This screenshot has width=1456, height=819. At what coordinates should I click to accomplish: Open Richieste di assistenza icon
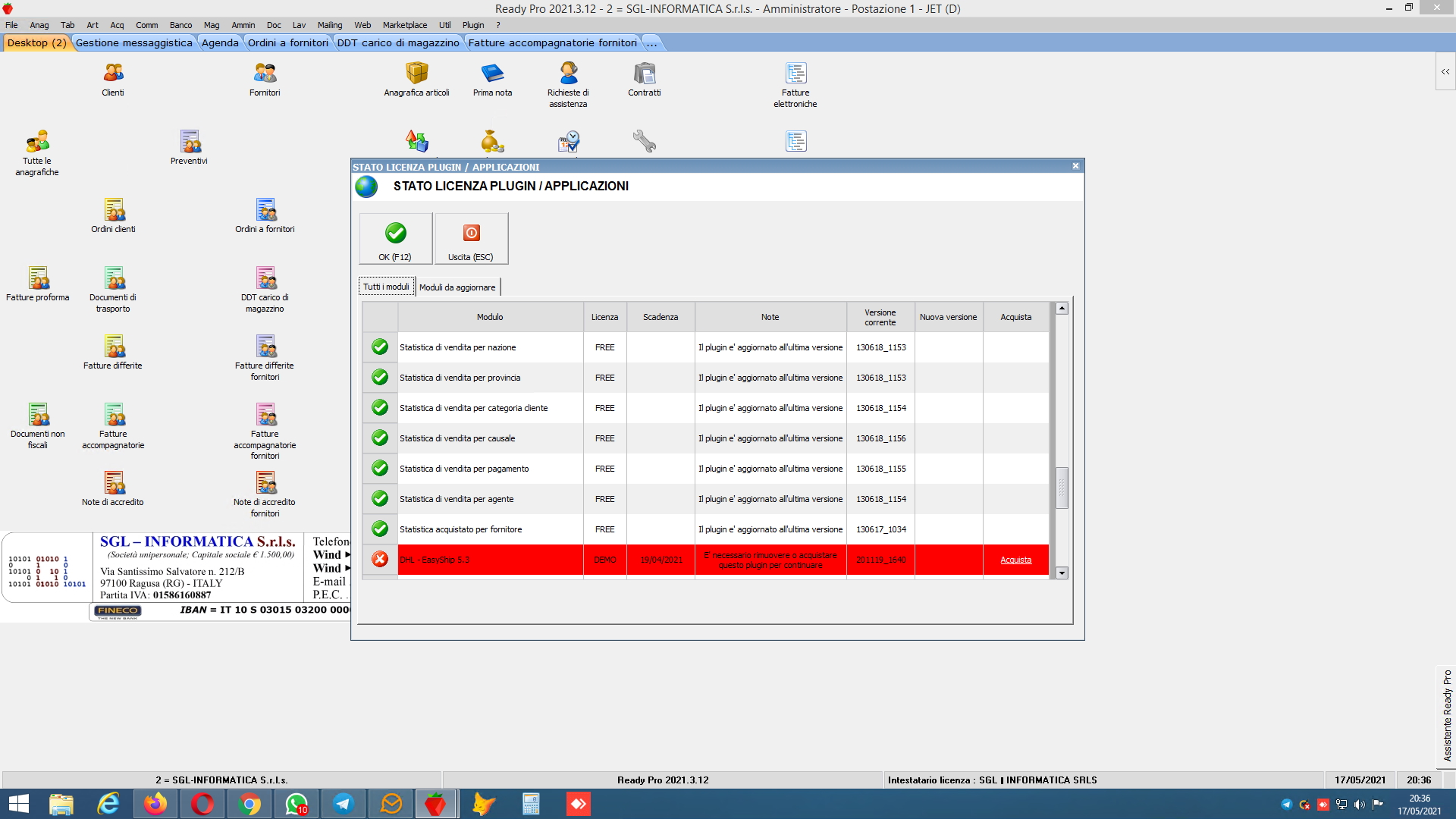click(x=568, y=85)
